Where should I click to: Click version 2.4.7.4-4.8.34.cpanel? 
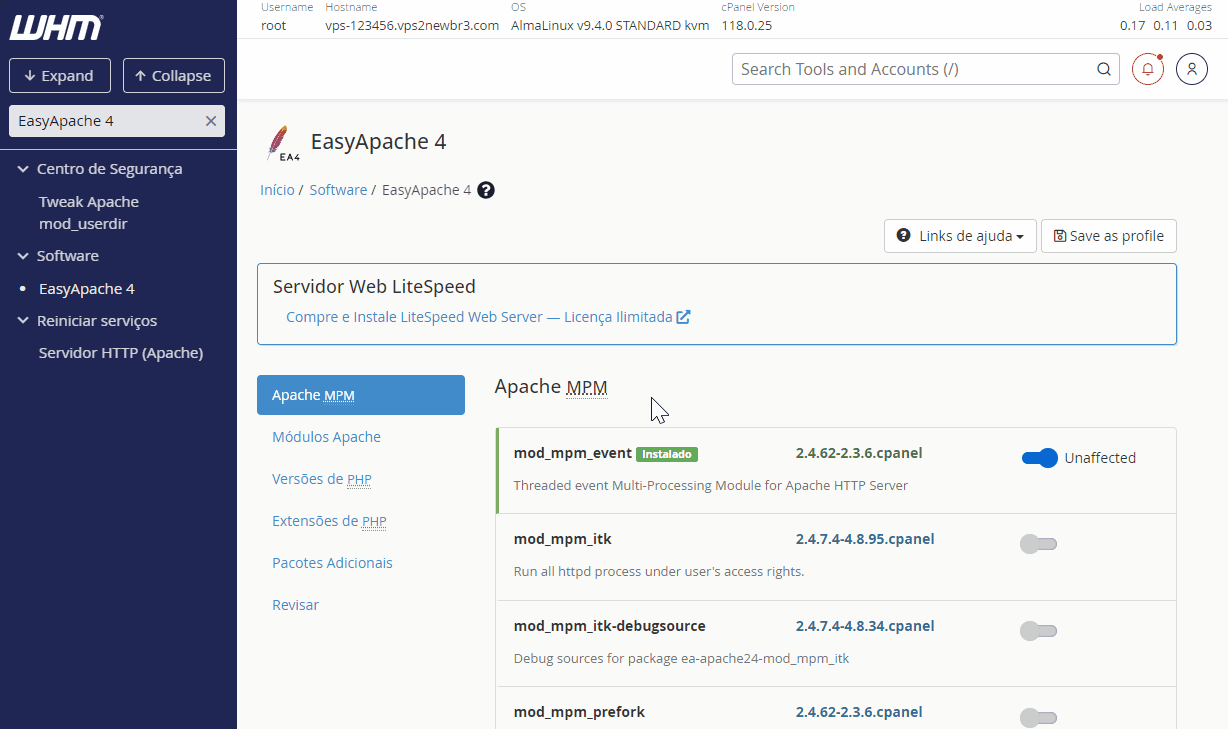point(865,626)
